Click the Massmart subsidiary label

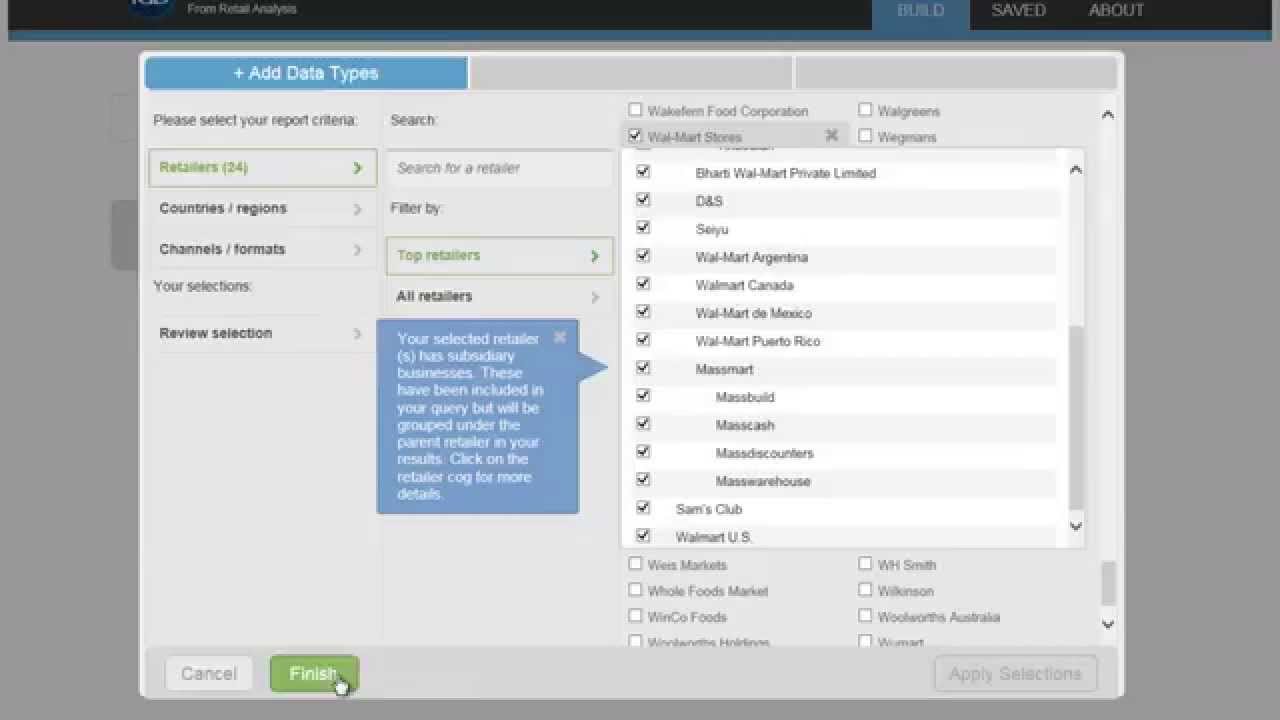point(724,369)
